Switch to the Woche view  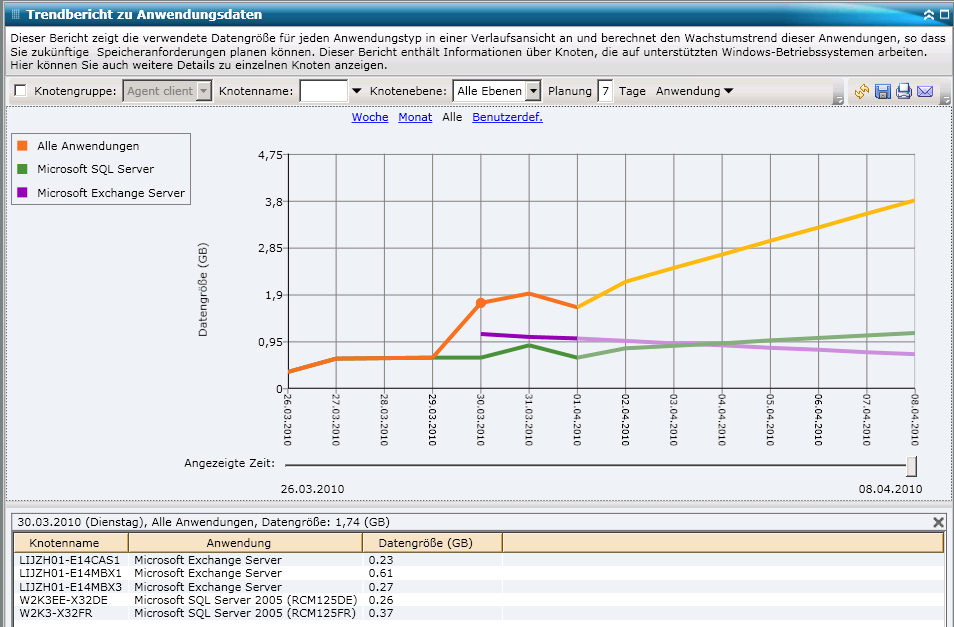tap(370, 117)
